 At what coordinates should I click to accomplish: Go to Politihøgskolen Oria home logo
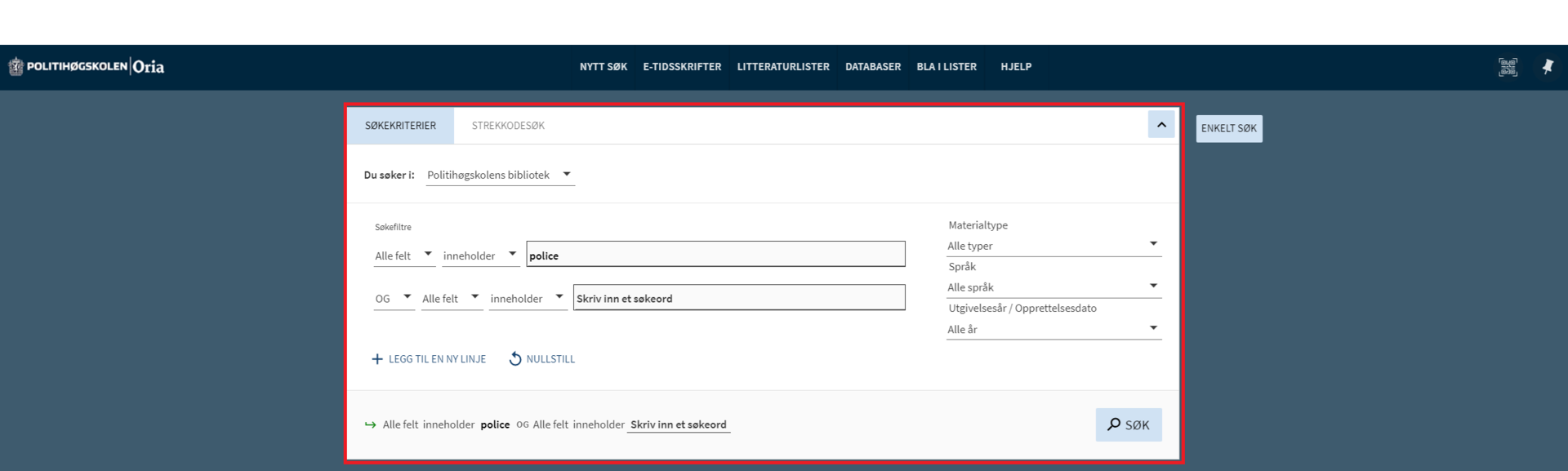click(x=87, y=67)
